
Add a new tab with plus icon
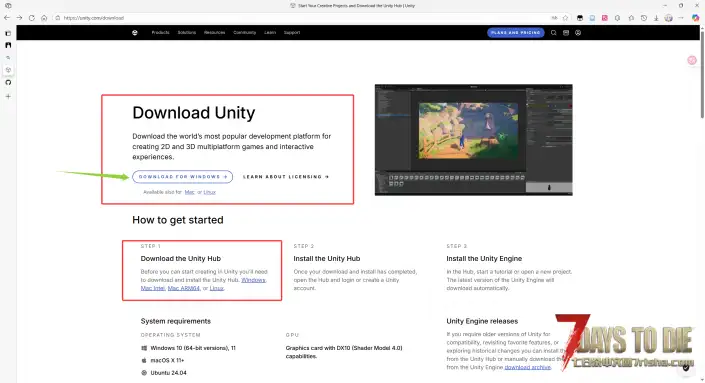pos(8,96)
